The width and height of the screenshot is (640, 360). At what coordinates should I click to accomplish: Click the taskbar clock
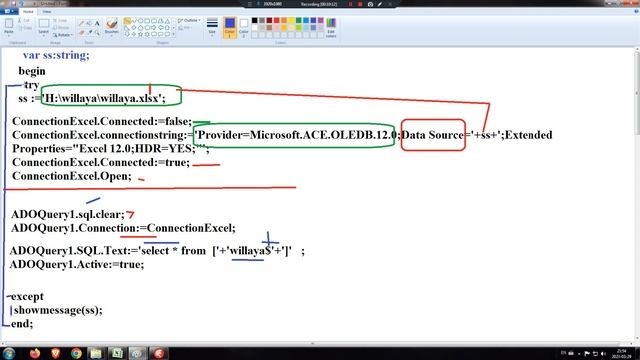pyautogui.click(x=622, y=353)
